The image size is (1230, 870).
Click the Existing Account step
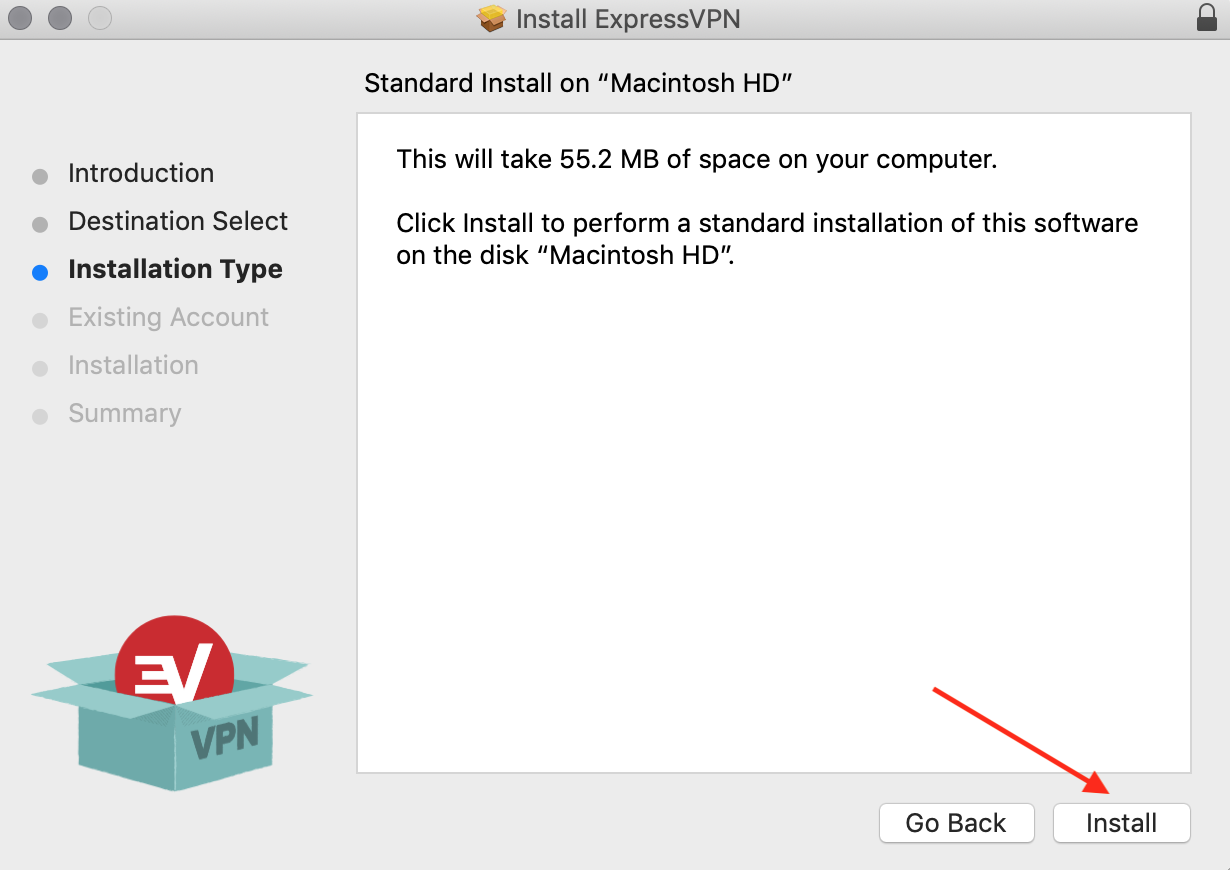tap(168, 317)
